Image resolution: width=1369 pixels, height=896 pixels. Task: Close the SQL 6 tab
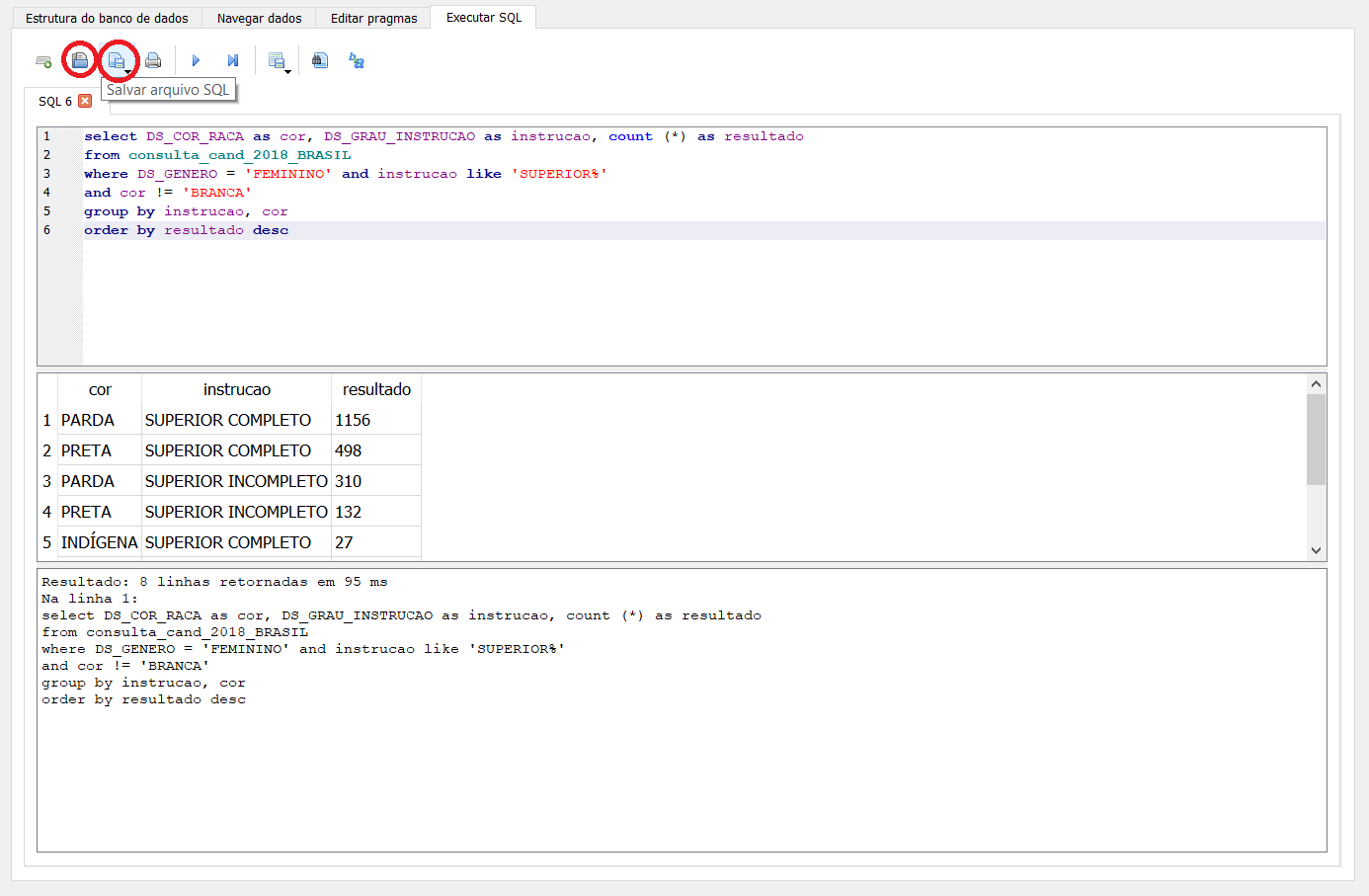(x=85, y=101)
